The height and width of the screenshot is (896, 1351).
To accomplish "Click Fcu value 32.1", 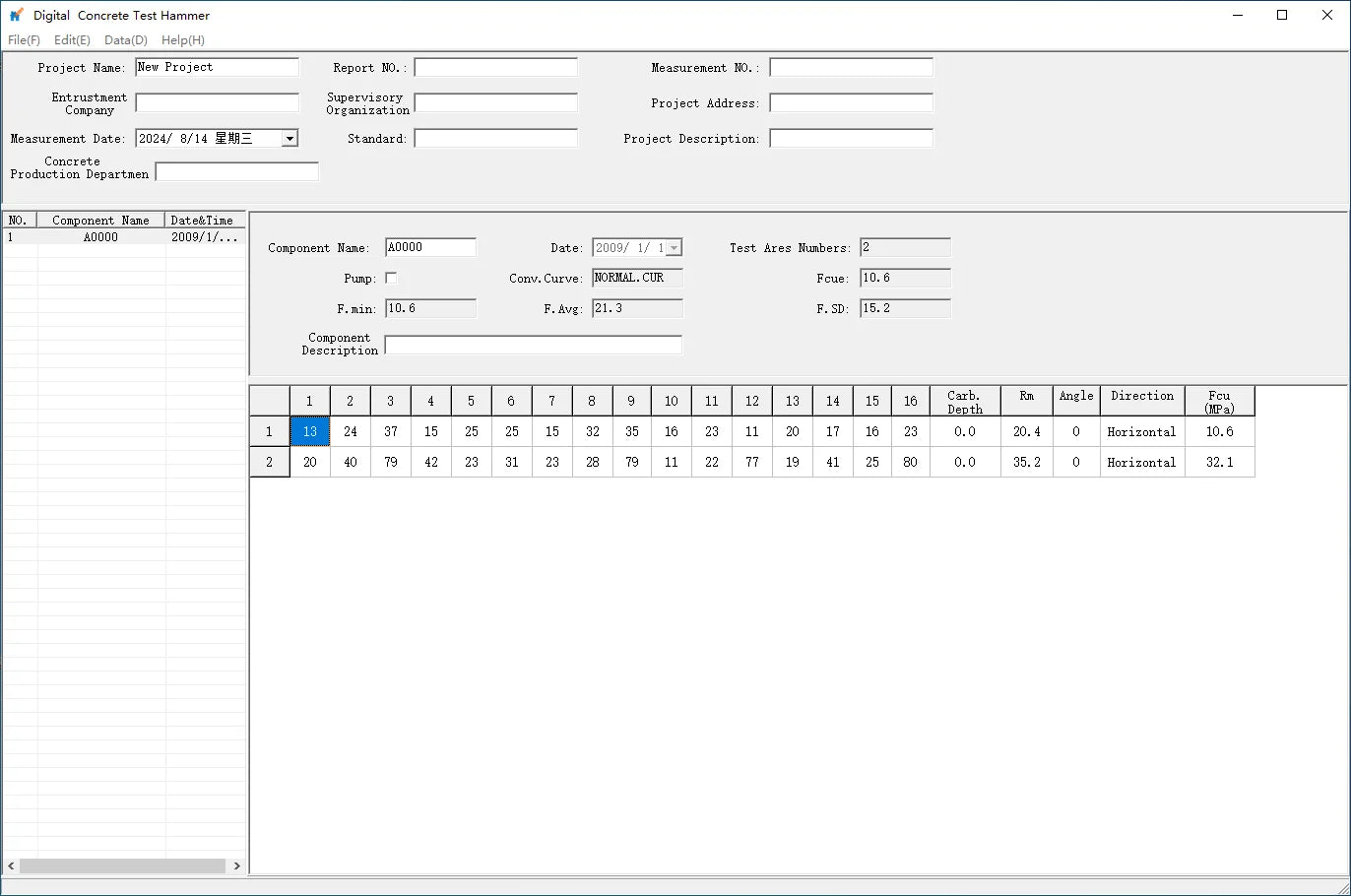I will [x=1220, y=462].
